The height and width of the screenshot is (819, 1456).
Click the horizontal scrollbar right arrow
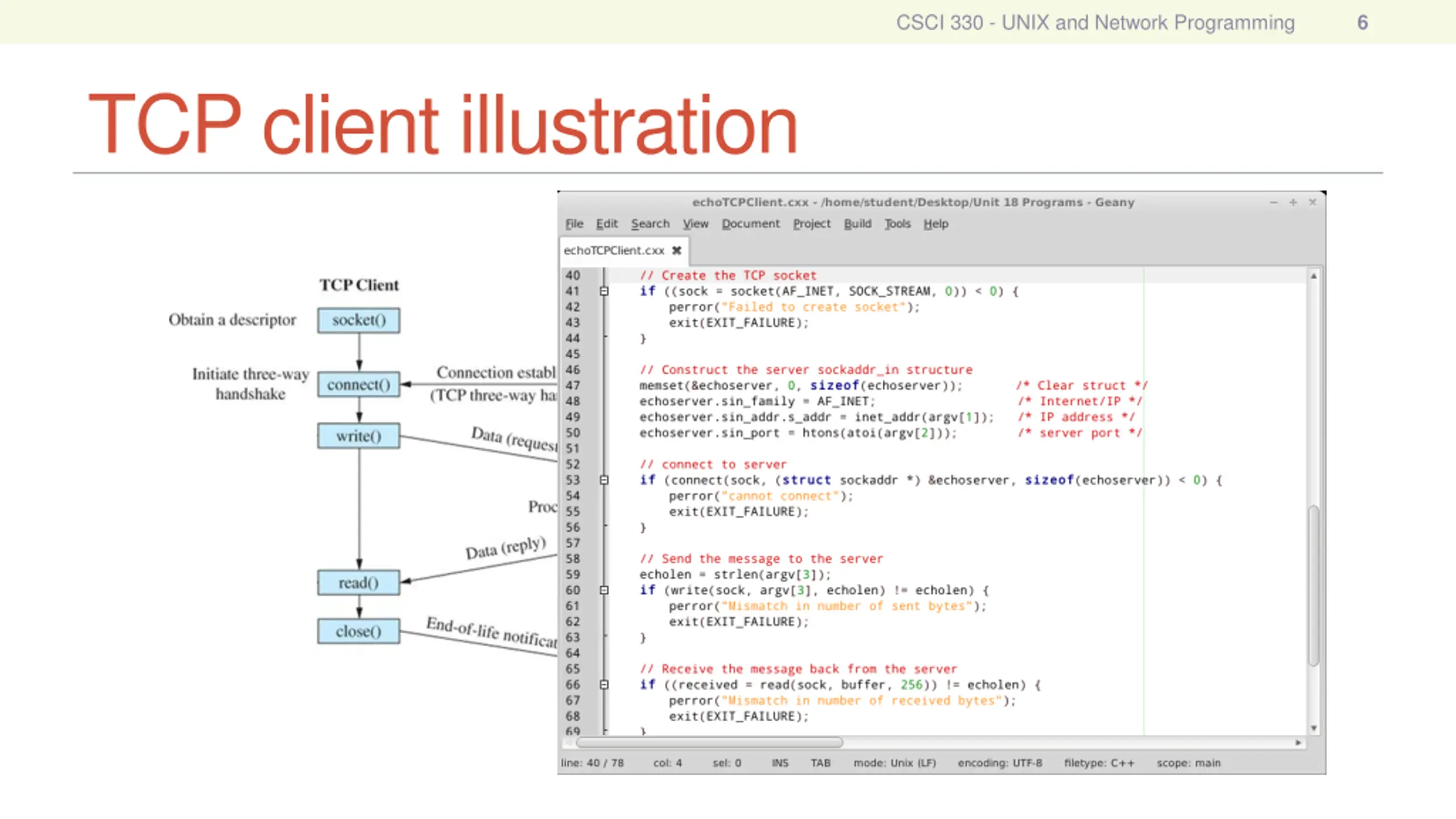(1298, 743)
